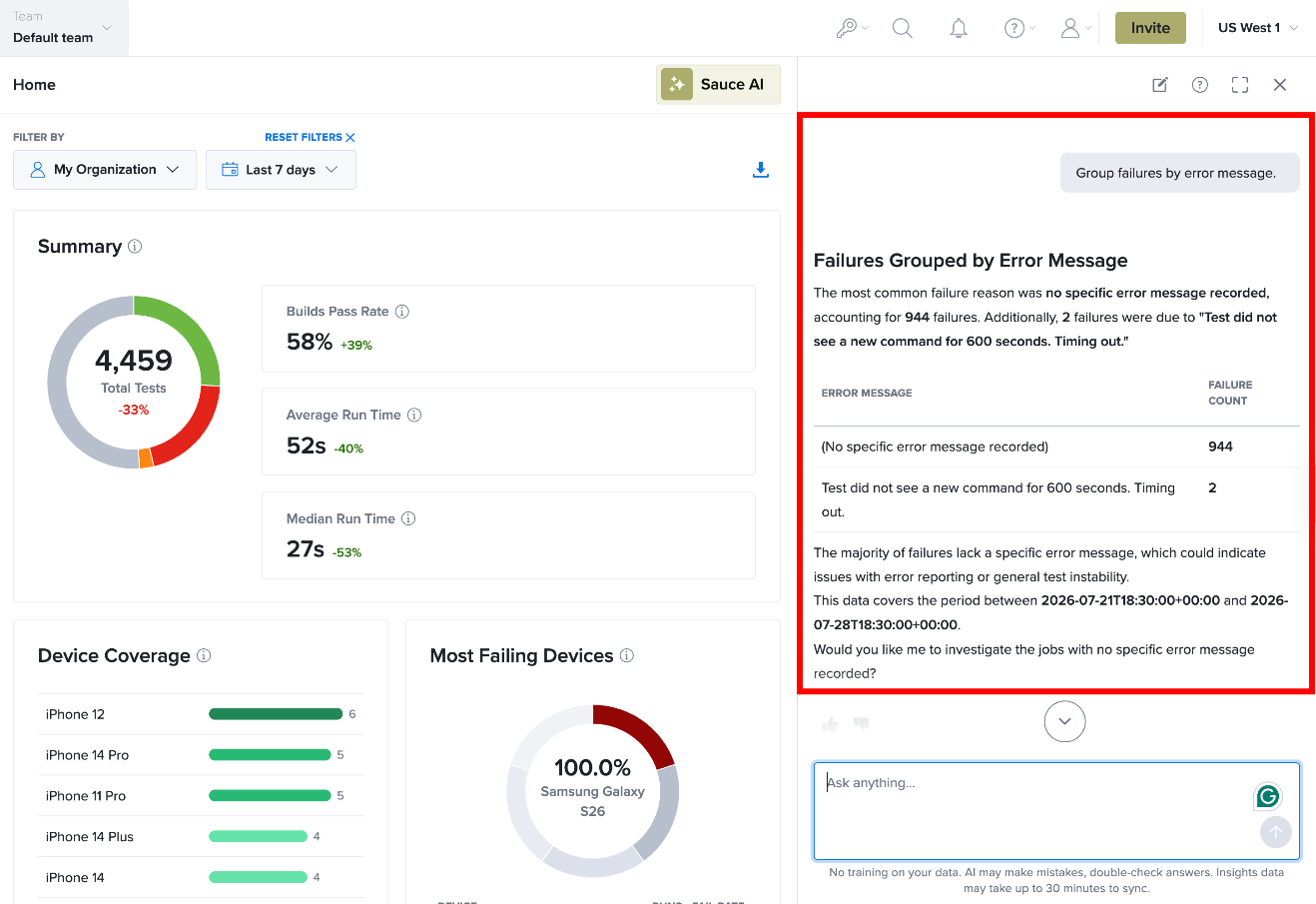Open the Last 7 days date dropdown

tap(281, 170)
